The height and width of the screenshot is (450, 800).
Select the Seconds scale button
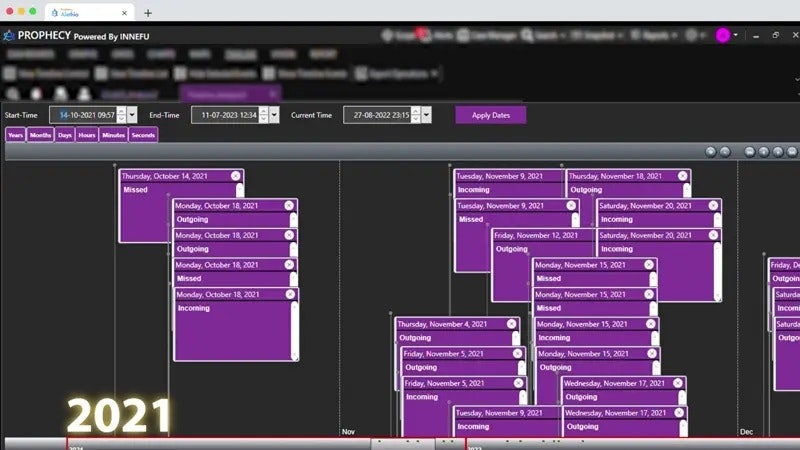143,135
